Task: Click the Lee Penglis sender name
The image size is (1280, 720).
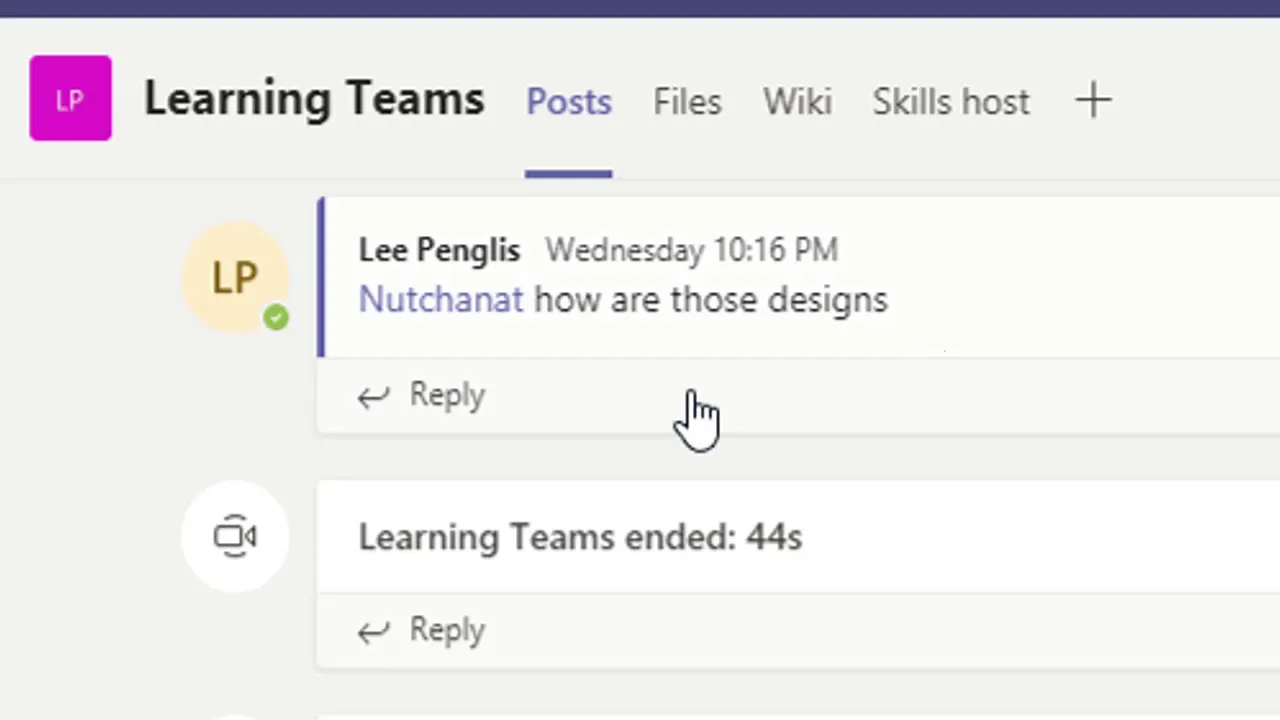Action: point(439,250)
